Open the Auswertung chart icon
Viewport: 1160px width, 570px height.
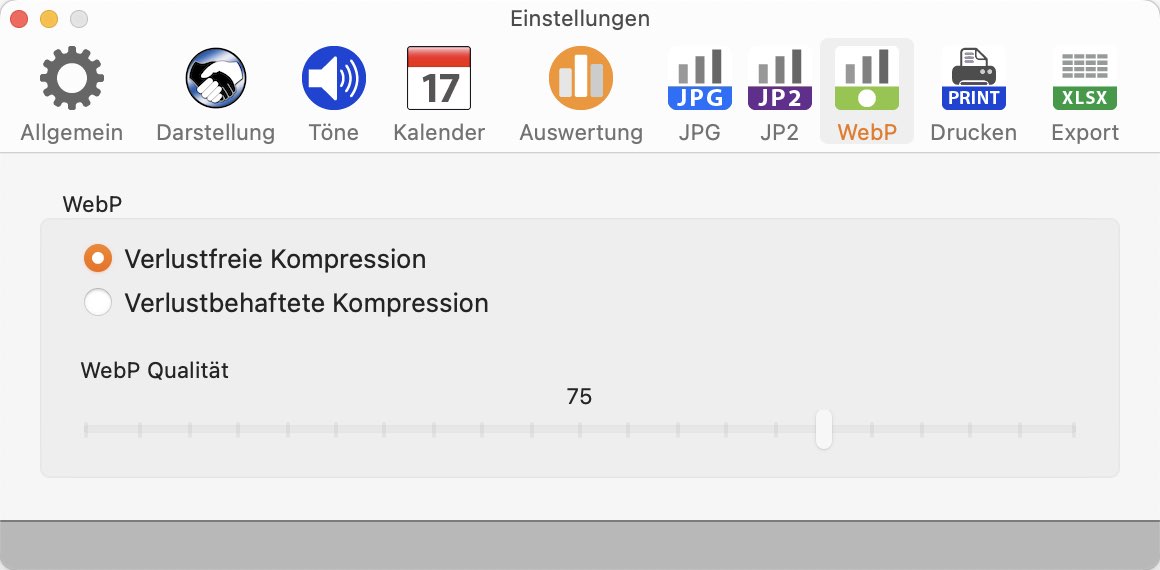581,78
